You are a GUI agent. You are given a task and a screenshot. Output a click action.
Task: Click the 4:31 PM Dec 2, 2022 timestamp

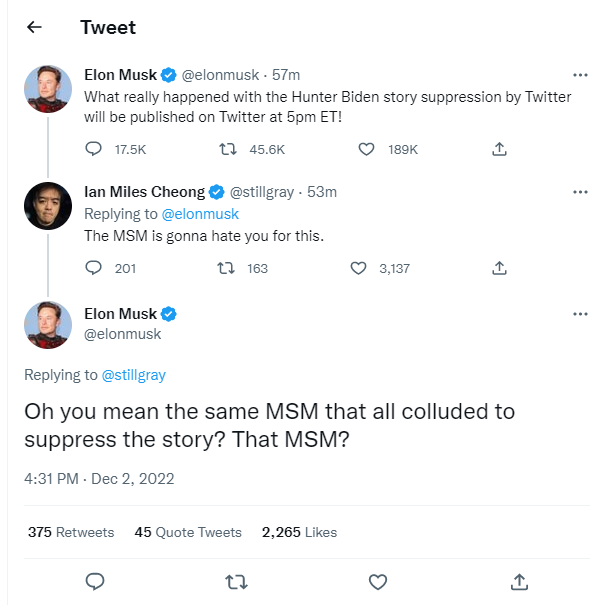click(x=99, y=479)
